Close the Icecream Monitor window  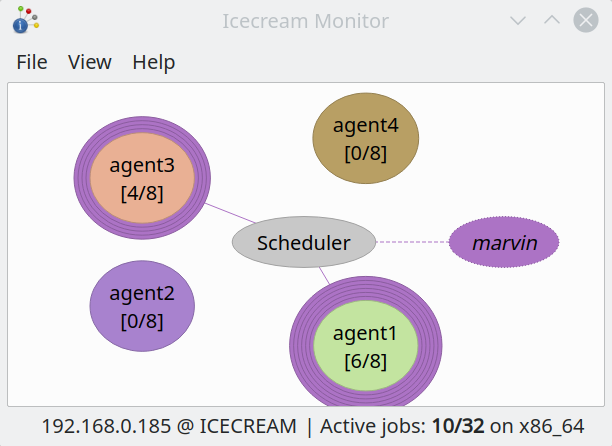tap(586, 20)
